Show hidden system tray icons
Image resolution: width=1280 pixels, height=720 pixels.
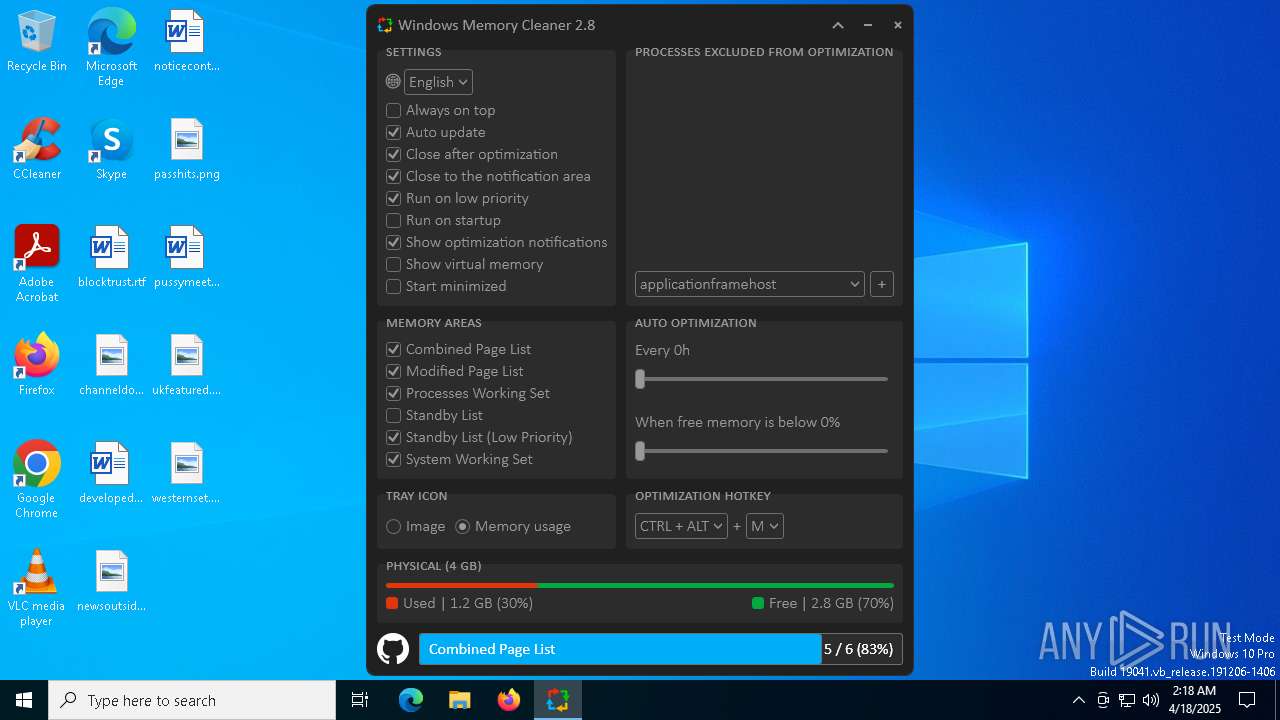tap(1078, 700)
